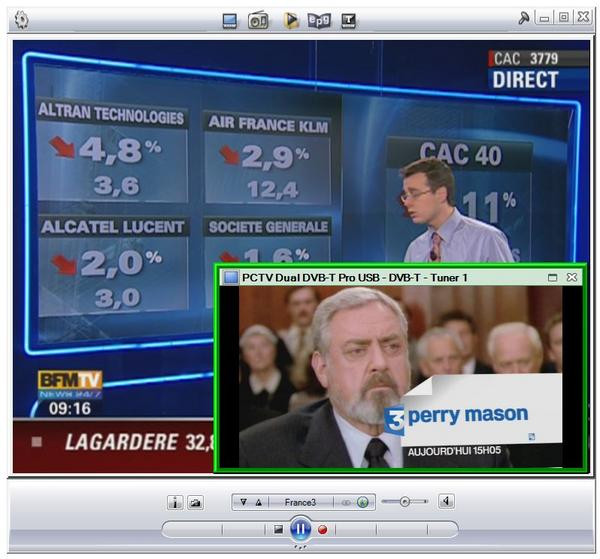Mute audio with the speaker button
Image resolution: width=600 pixels, height=559 pixels.
[446, 501]
